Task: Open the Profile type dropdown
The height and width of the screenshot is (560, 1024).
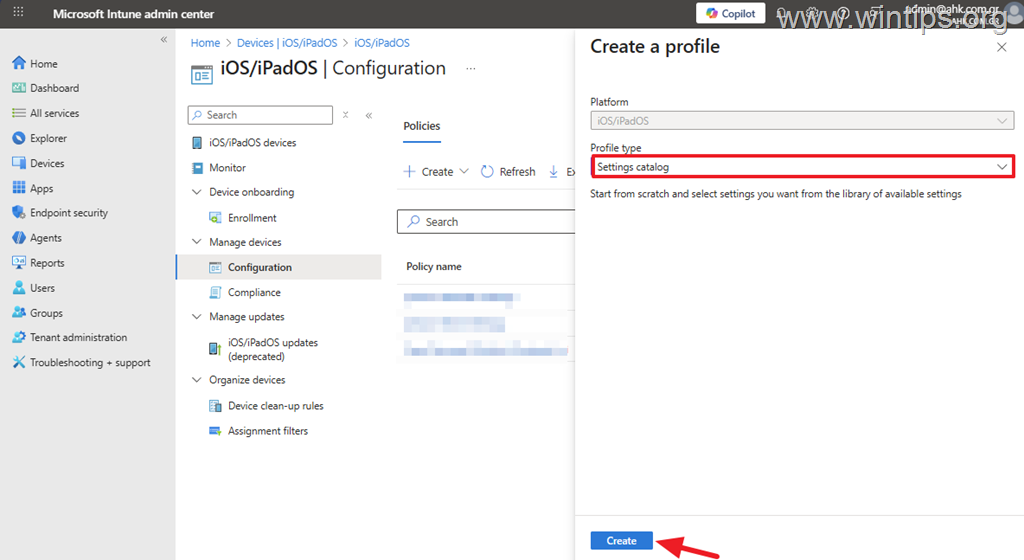Action: pos(802,167)
